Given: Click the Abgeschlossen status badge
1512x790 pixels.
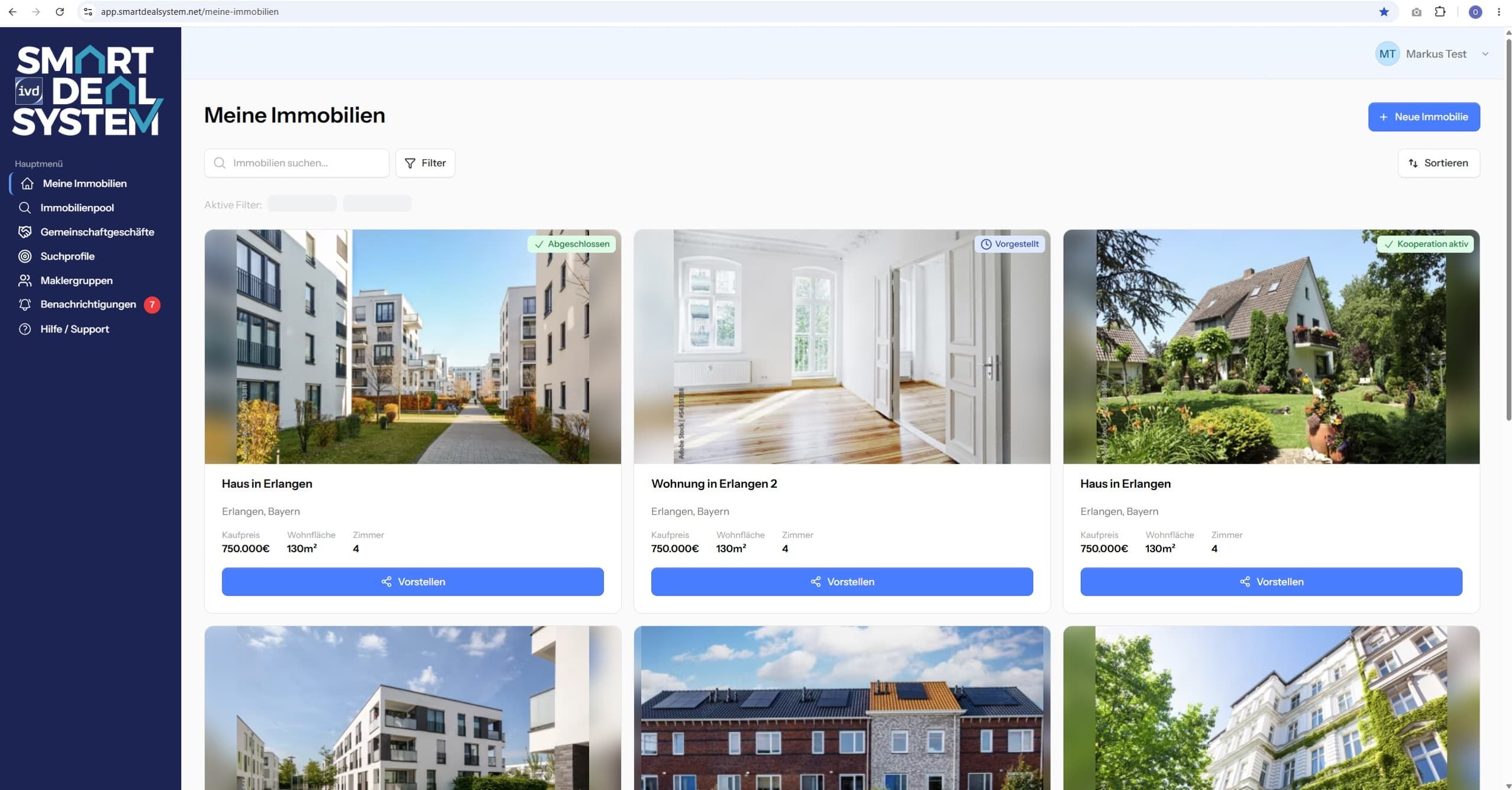Looking at the screenshot, I should point(571,244).
